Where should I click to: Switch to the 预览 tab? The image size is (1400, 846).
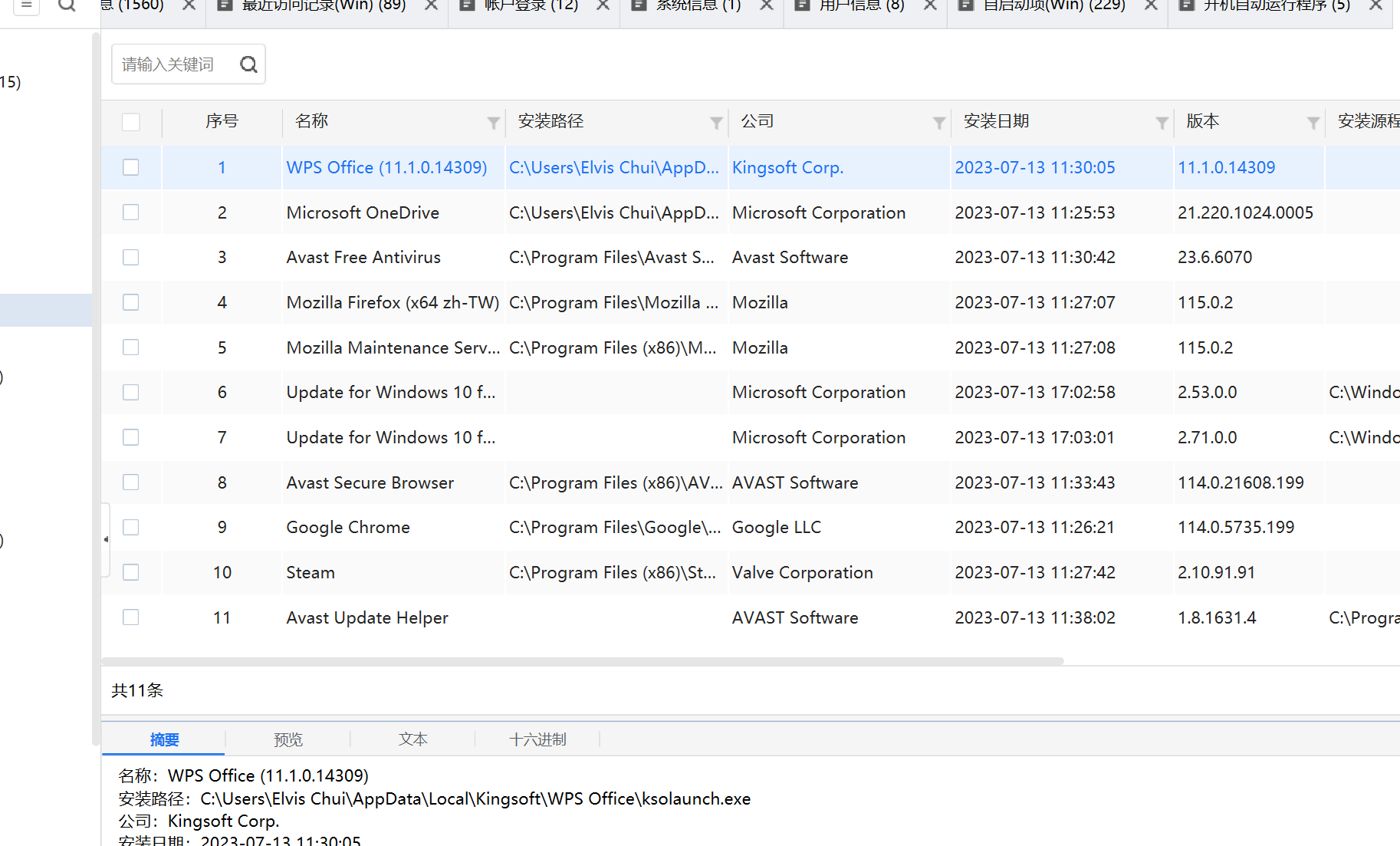pyautogui.click(x=288, y=739)
